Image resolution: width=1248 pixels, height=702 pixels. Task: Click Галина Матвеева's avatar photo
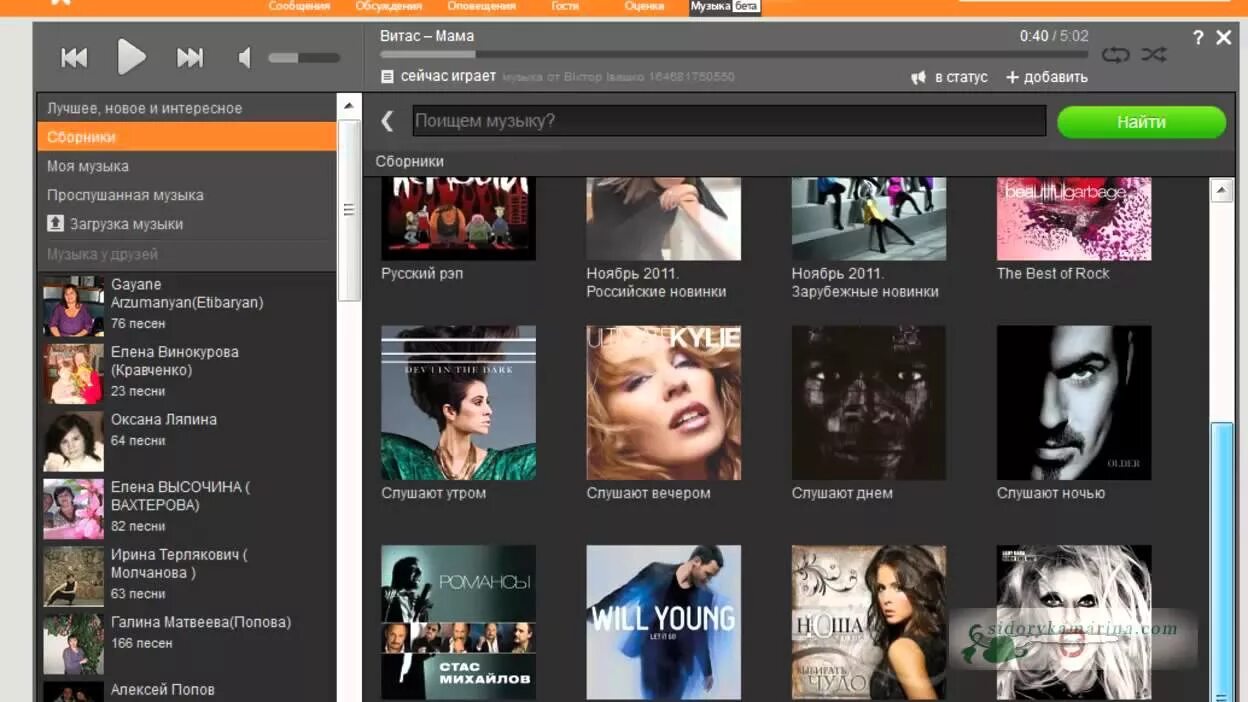(x=73, y=644)
